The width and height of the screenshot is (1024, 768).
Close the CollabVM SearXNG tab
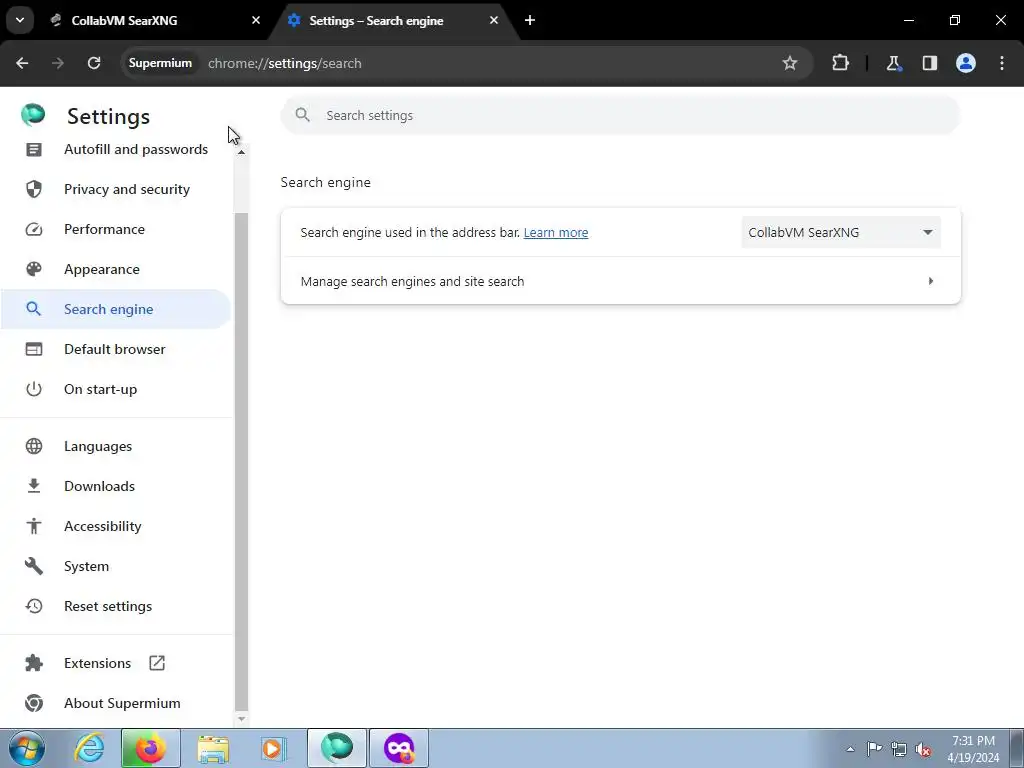(x=256, y=20)
